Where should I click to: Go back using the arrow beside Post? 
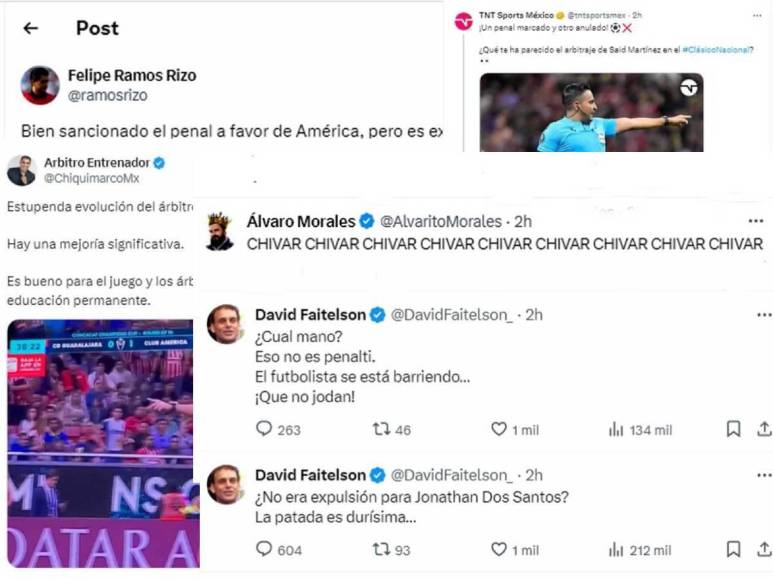click(31, 29)
